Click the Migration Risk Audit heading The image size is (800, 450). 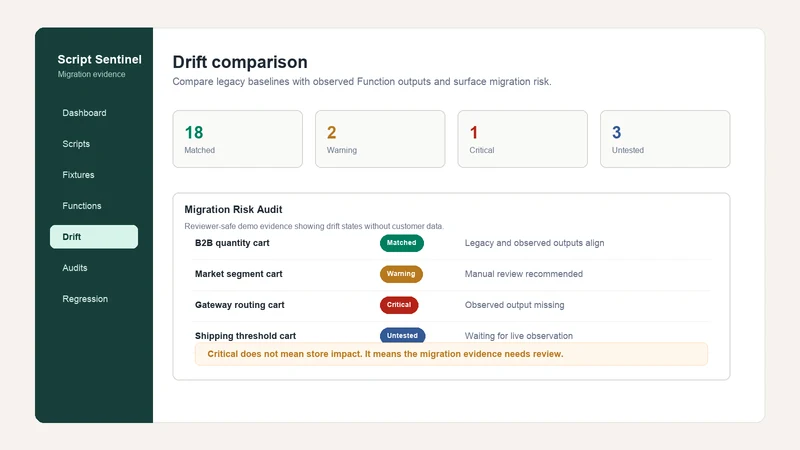pos(233,209)
